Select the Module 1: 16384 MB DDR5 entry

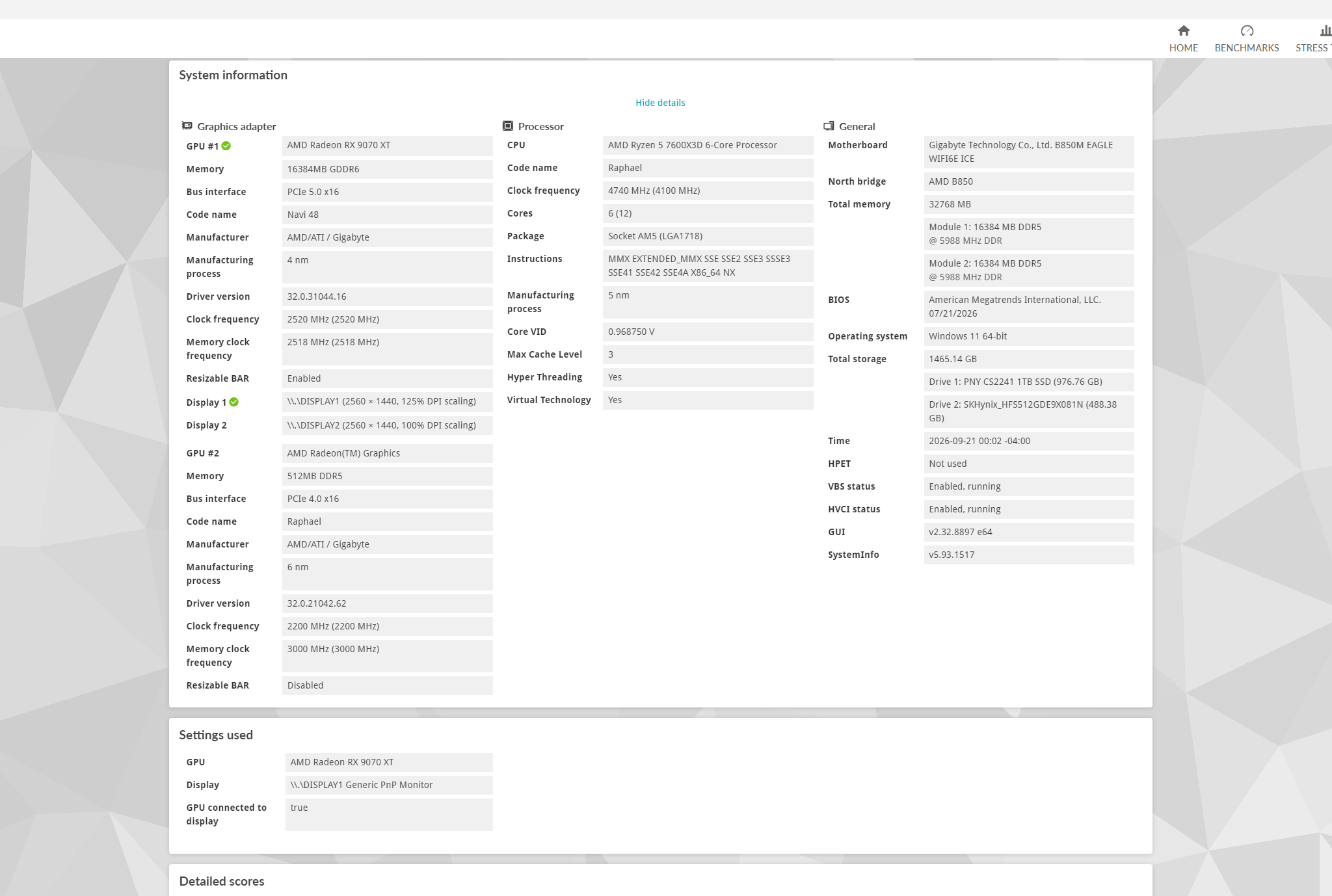click(1029, 234)
